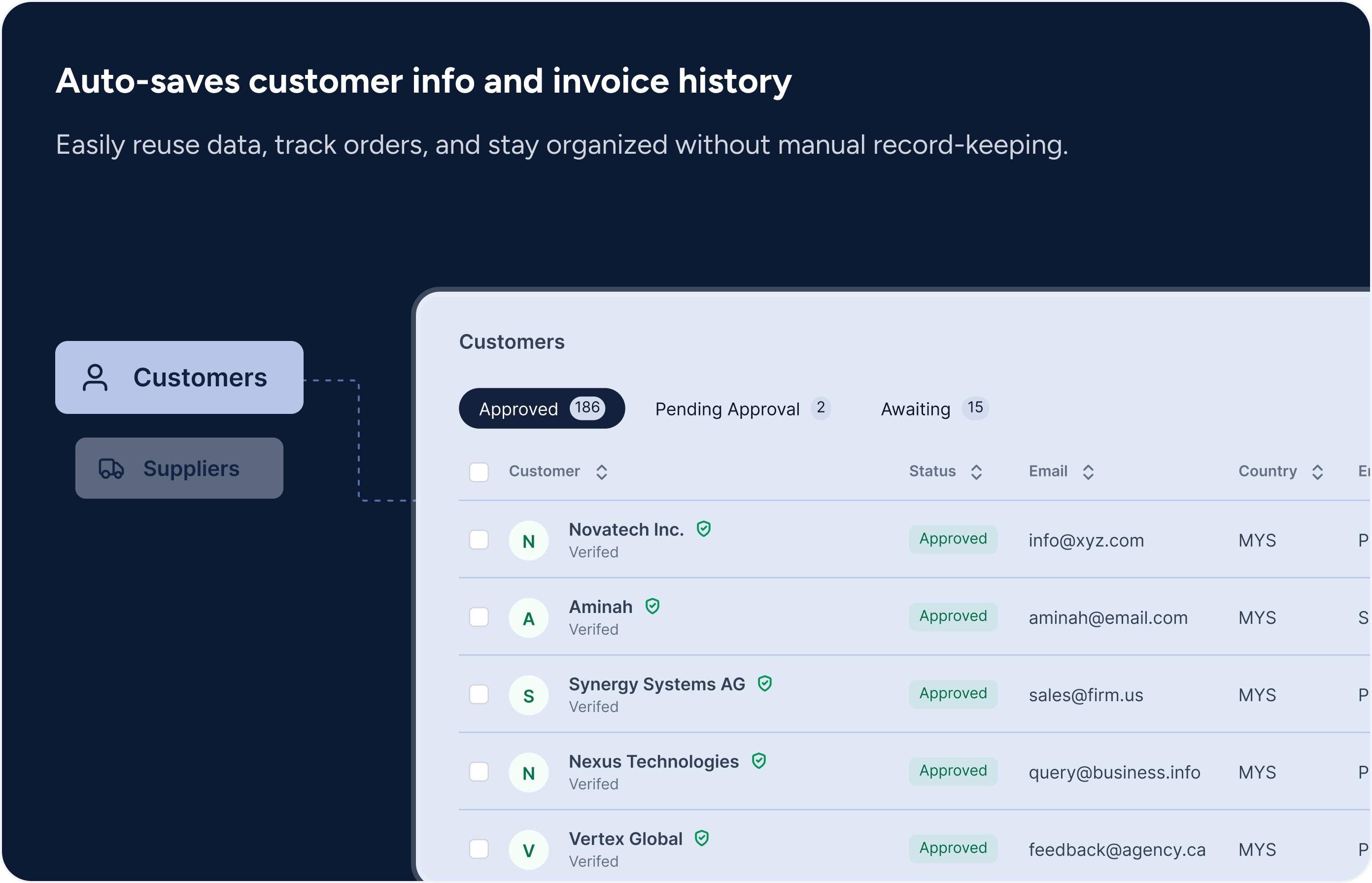This screenshot has width=1372, height=883.
Task: Click the green N avatar for Novatech Inc.
Action: (x=529, y=541)
